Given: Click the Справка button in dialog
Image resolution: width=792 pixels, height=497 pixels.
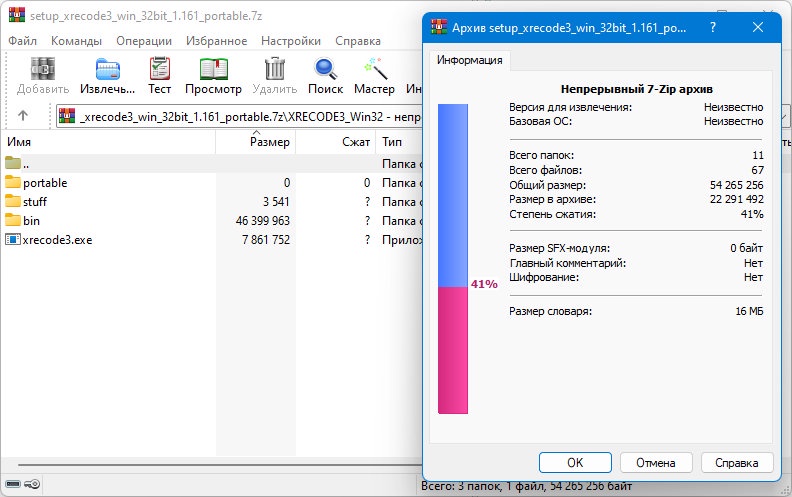Looking at the screenshot, I should tap(736, 463).
